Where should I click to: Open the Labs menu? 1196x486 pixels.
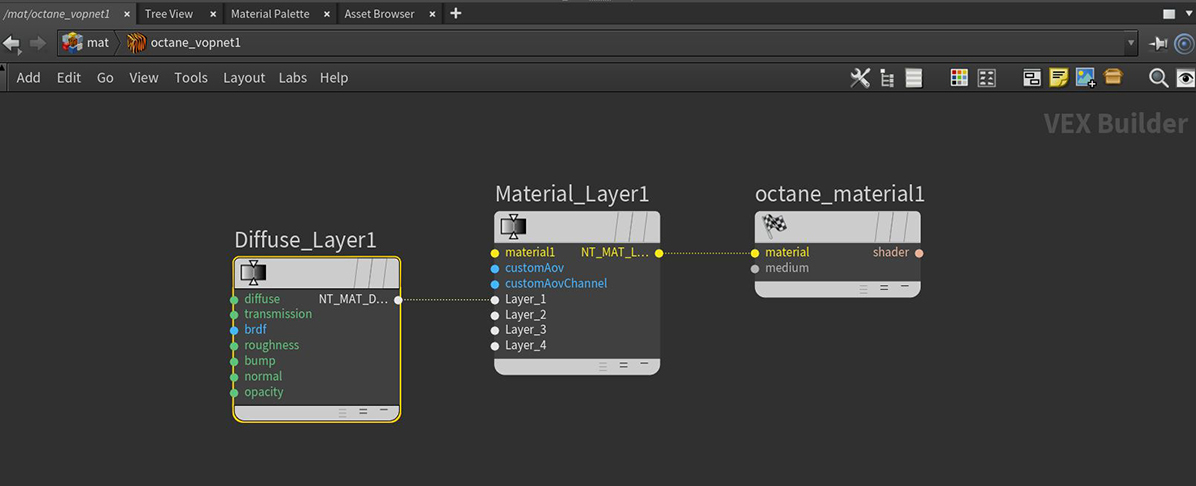point(293,78)
